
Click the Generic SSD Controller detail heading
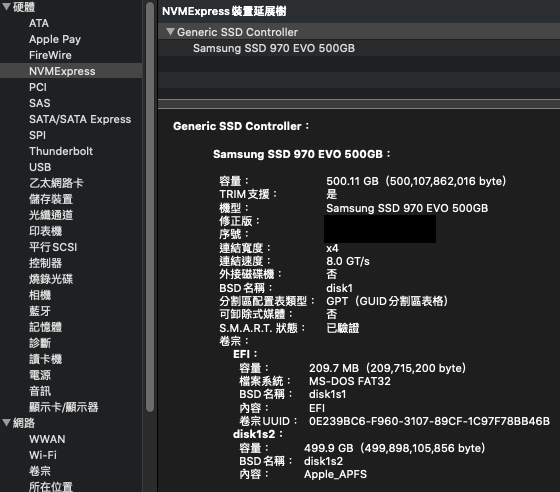[x=241, y=126]
